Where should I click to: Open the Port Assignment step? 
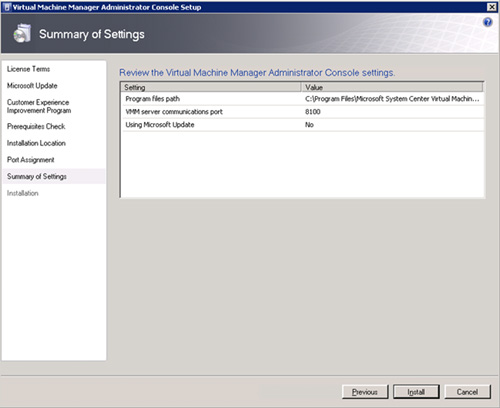point(31,160)
